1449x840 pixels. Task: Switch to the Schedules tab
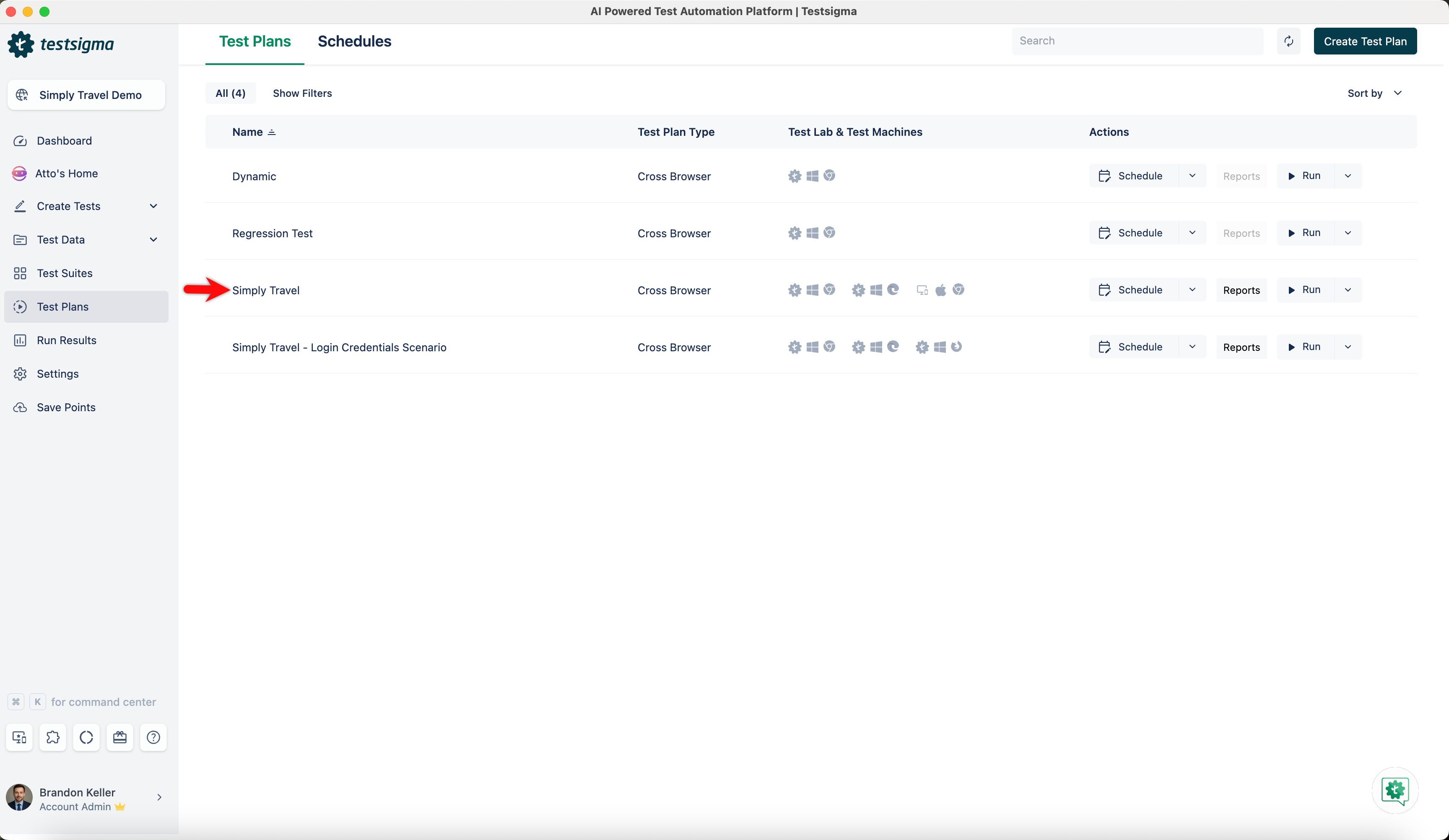point(354,41)
